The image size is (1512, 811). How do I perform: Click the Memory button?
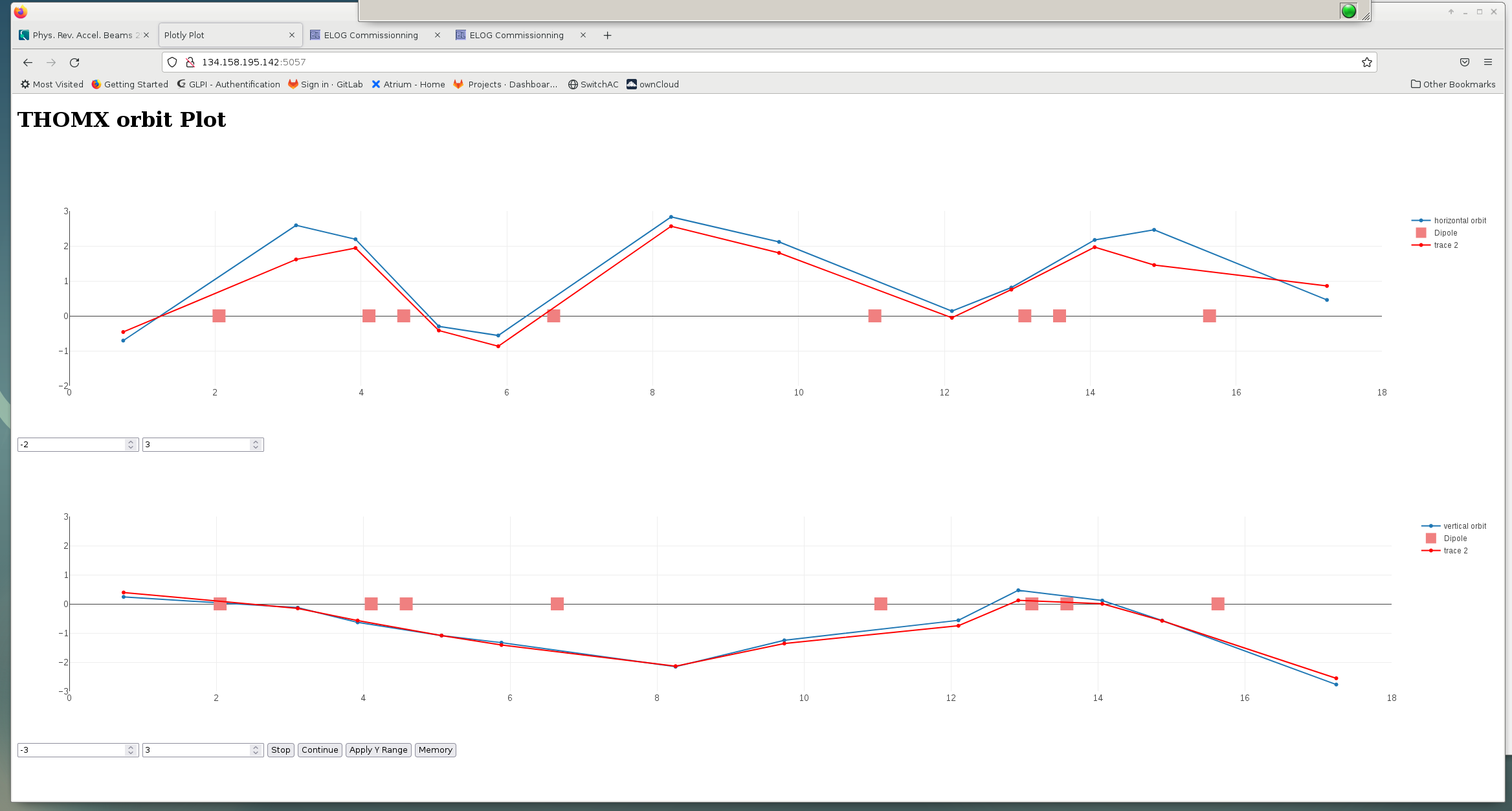tap(435, 750)
